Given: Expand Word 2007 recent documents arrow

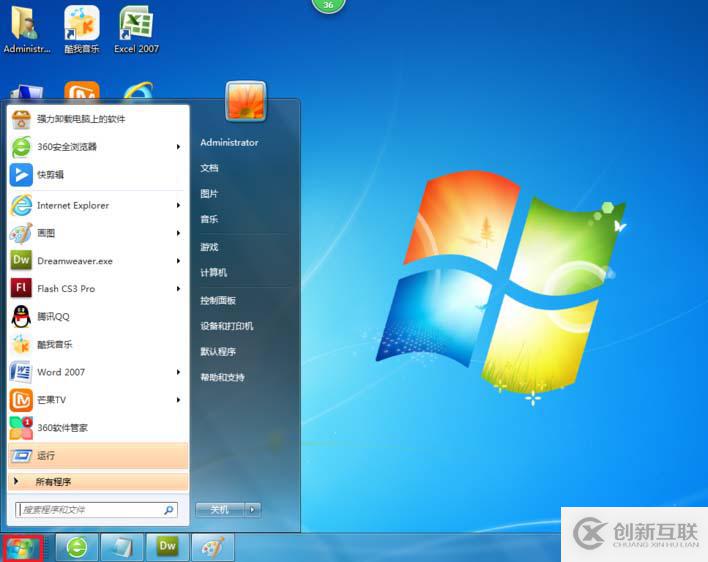Looking at the screenshot, I should [x=178, y=372].
